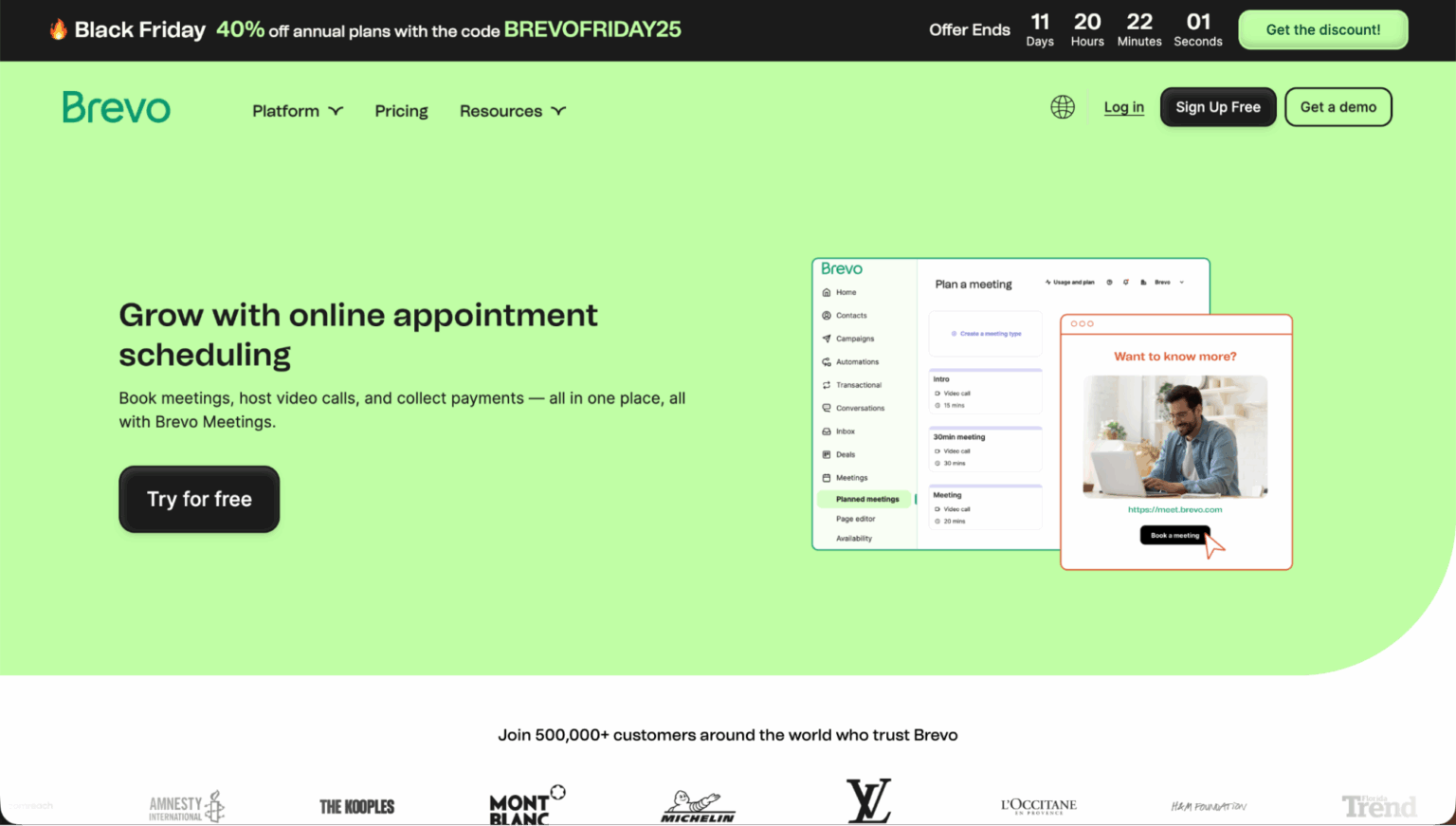Viewport: 1456px width, 826px height.
Task: Open the notification bell with orange dot
Action: coord(1126,282)
